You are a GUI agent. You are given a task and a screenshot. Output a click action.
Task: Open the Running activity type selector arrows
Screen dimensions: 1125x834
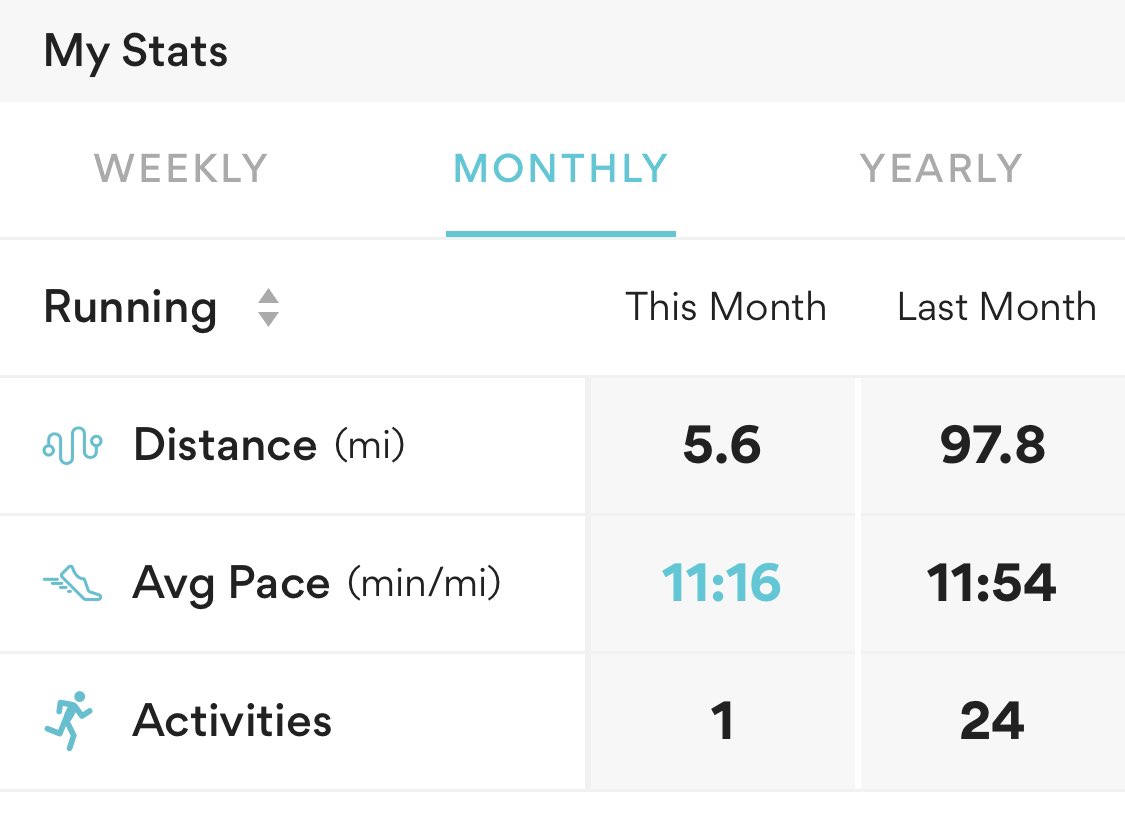click(268, 308)
